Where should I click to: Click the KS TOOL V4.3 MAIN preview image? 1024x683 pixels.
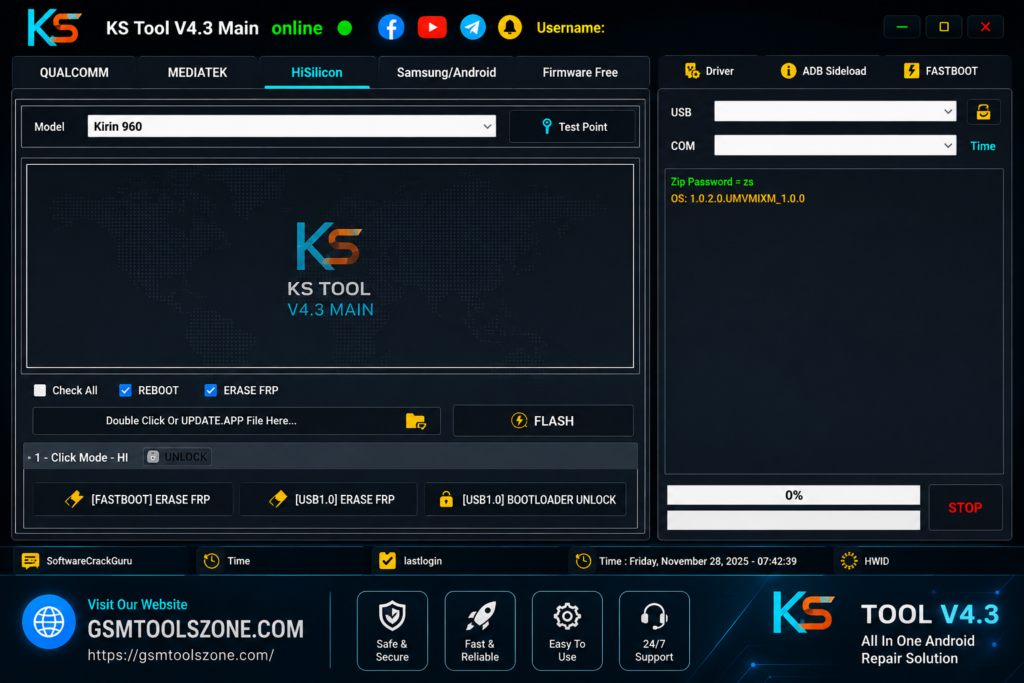point(330,266)
